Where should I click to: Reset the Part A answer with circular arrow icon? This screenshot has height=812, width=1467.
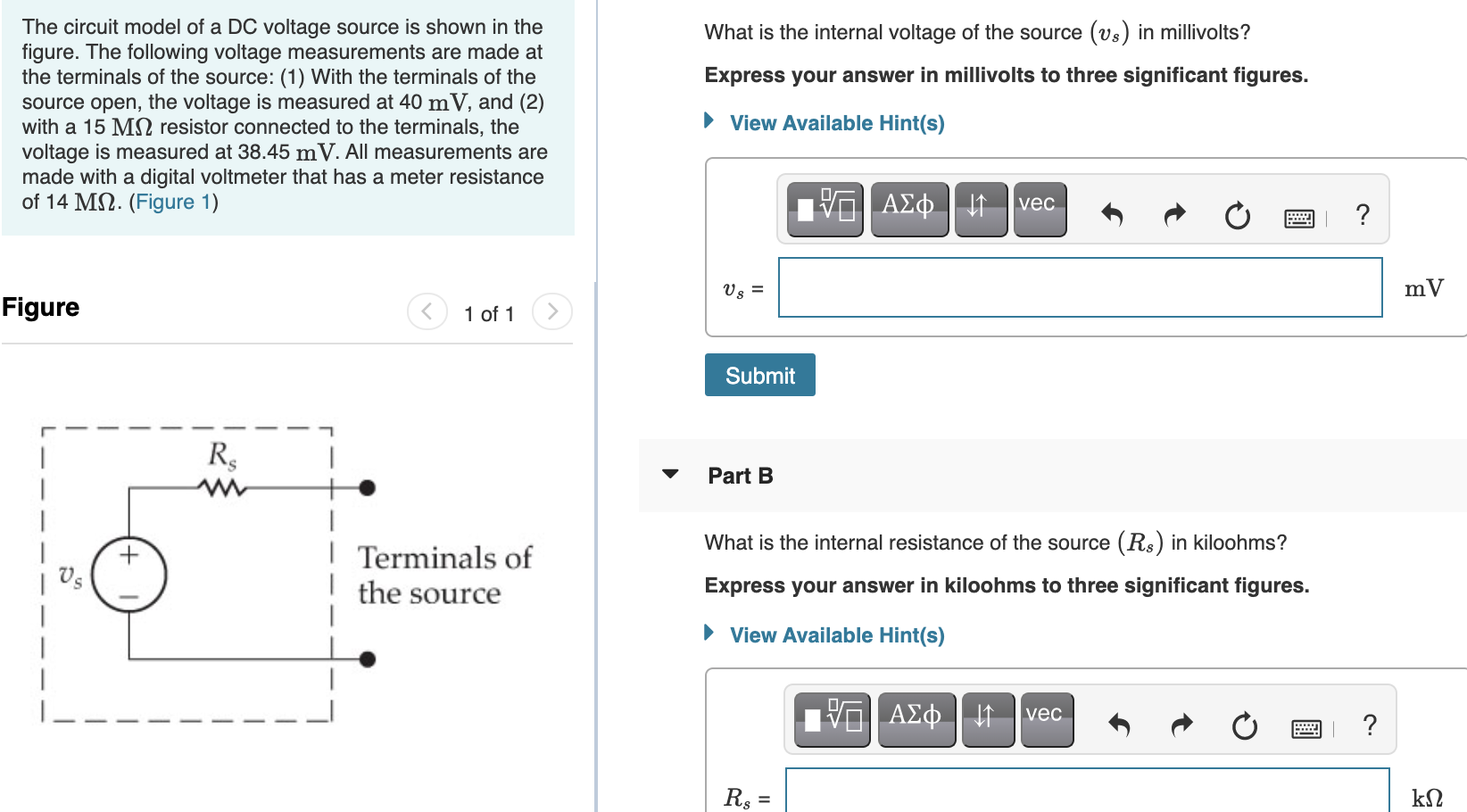[x=1238, y=214]
